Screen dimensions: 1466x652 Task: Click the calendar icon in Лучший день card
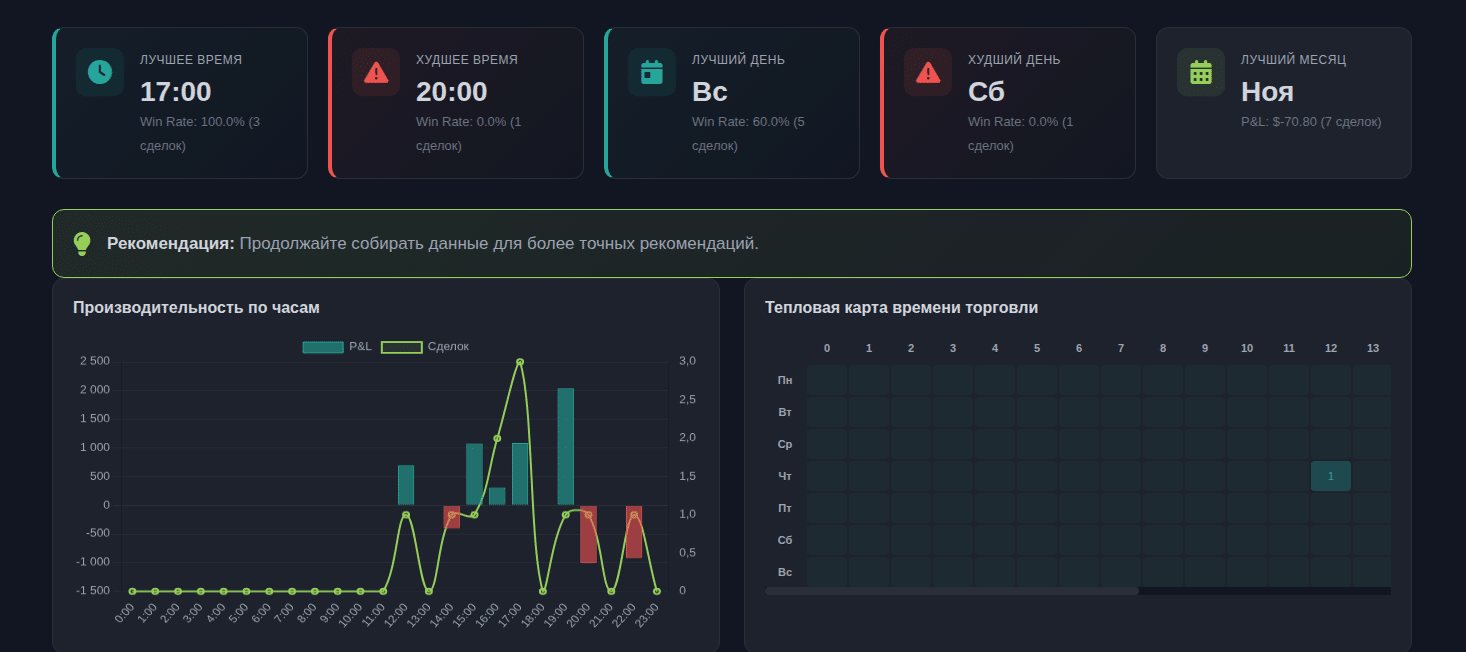652,72
